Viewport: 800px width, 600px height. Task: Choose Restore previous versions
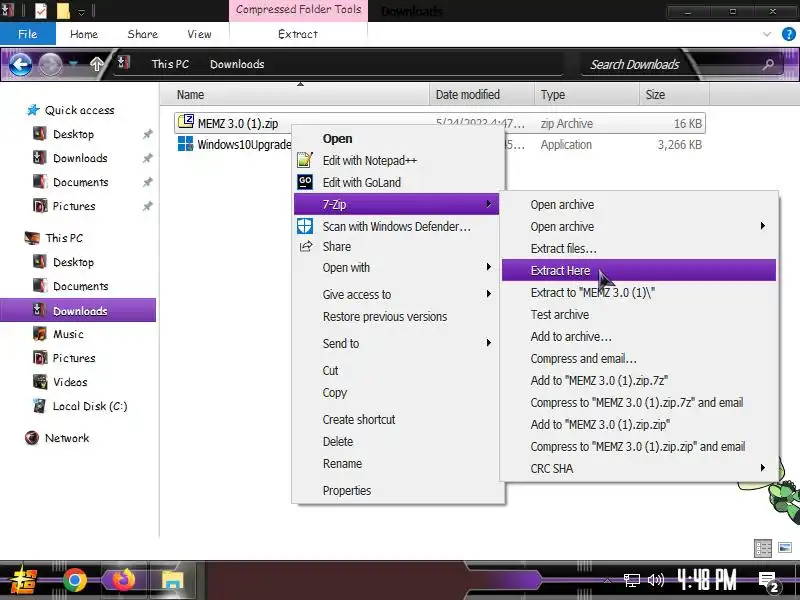pos(385,317)
